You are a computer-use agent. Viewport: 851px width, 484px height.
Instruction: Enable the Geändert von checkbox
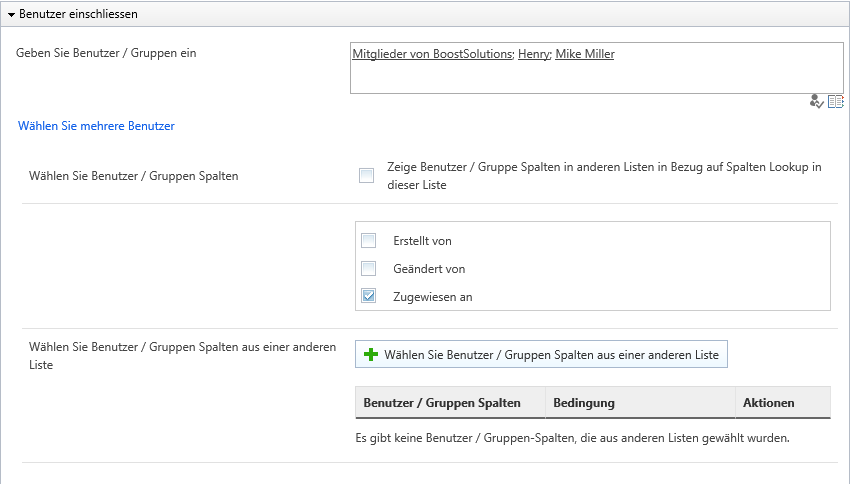click(369, 268)
